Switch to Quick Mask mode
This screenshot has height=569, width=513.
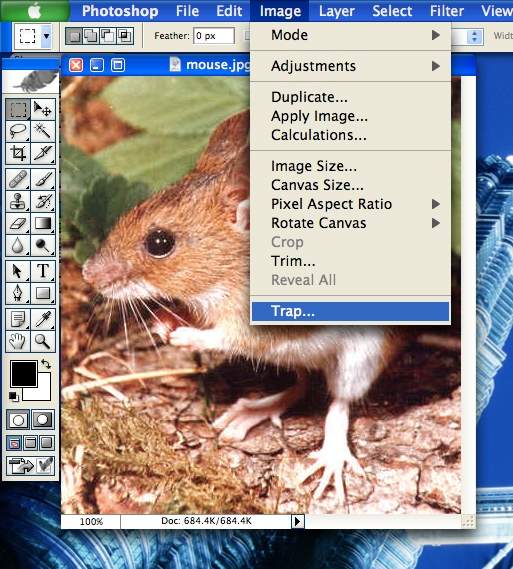43,420
